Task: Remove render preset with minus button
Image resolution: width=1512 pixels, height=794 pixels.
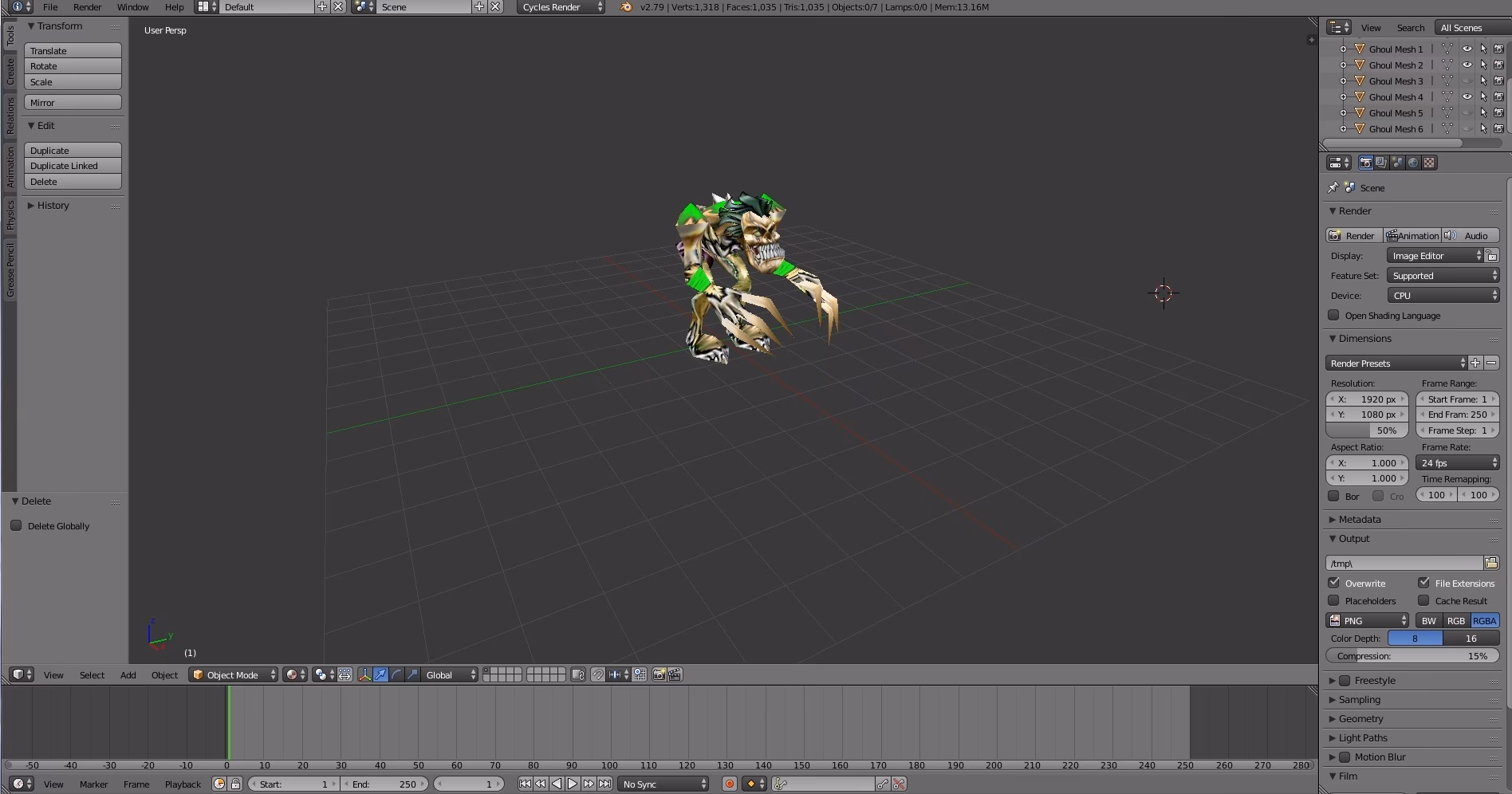Action: pos(1491,363)
